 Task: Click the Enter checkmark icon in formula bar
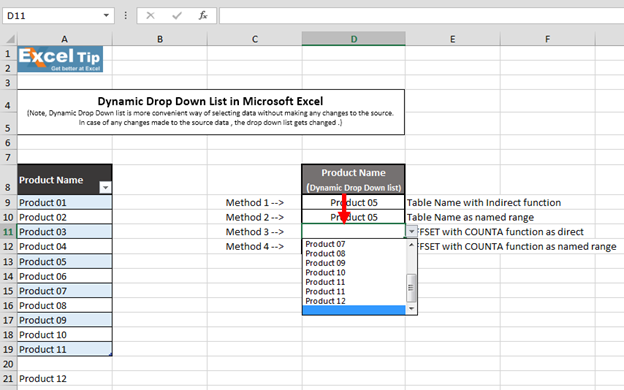tap(177, 16)
